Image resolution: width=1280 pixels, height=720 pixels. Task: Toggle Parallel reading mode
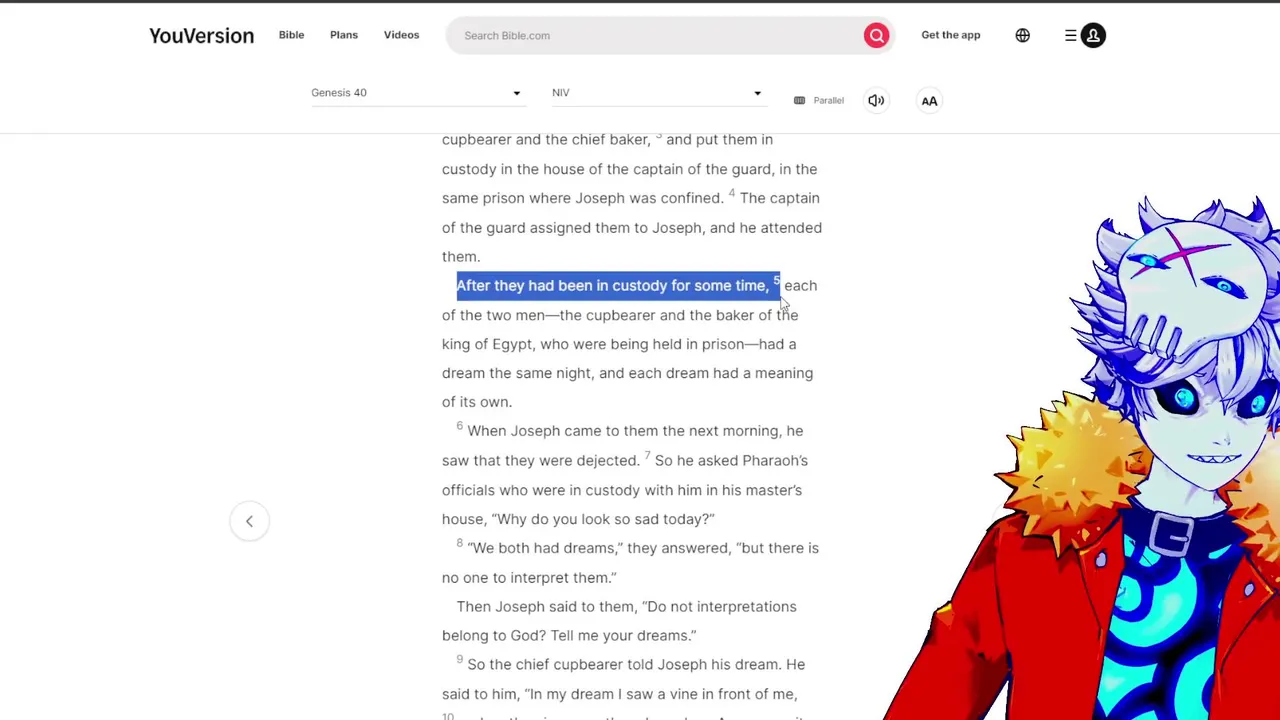(x=819, y=100)
